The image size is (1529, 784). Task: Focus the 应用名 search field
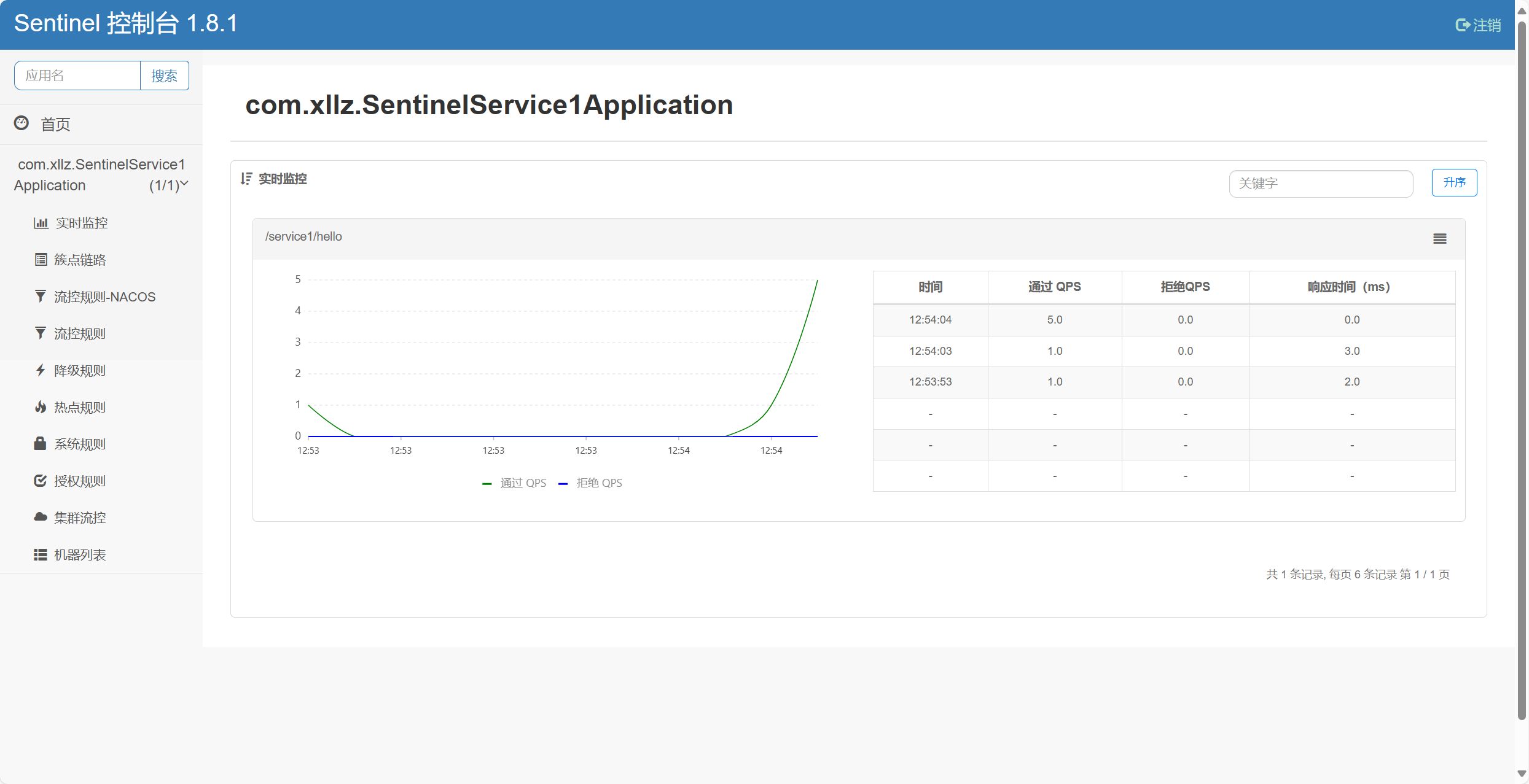pyautogui.click(x=77, y=76)
